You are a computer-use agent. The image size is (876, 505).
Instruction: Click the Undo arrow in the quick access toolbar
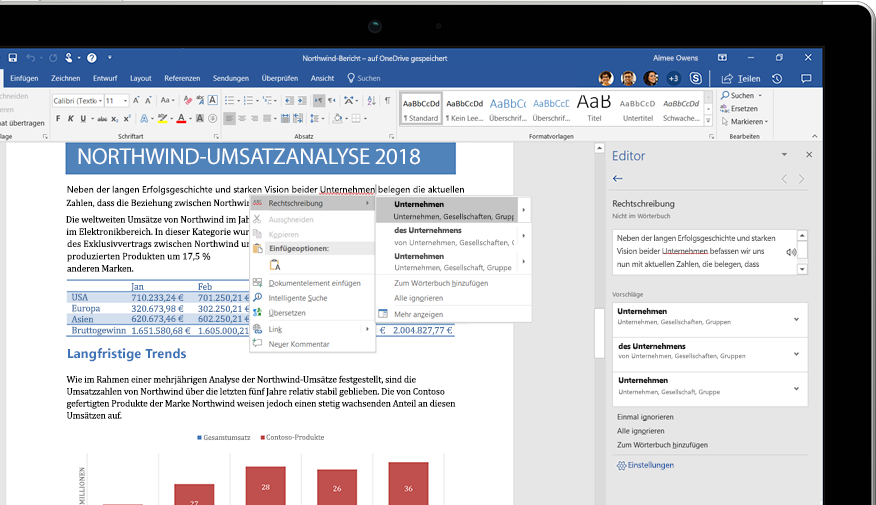[x=31, y=58]
